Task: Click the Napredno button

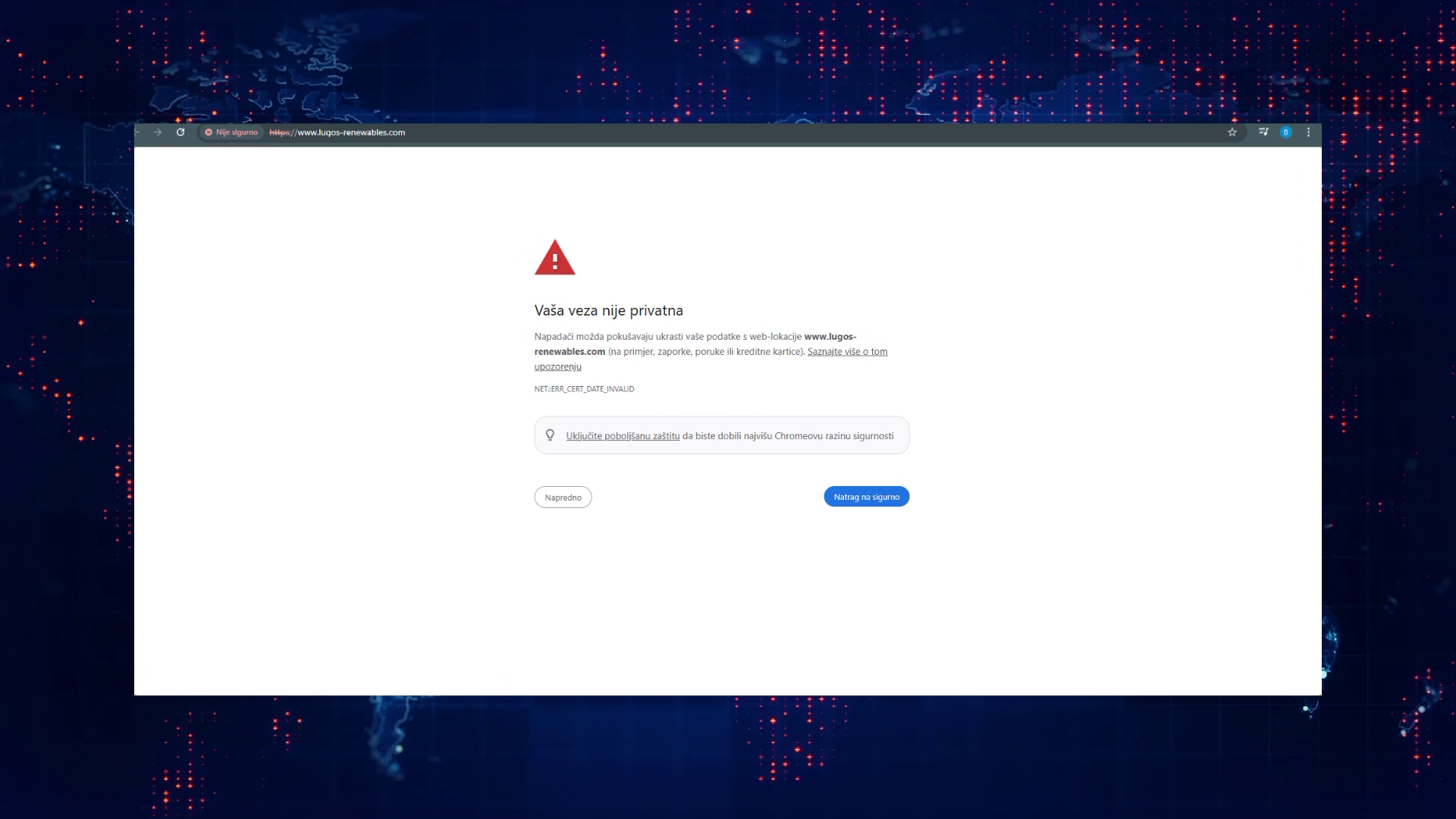Action: pyautogui.click(x=563, y=497)
